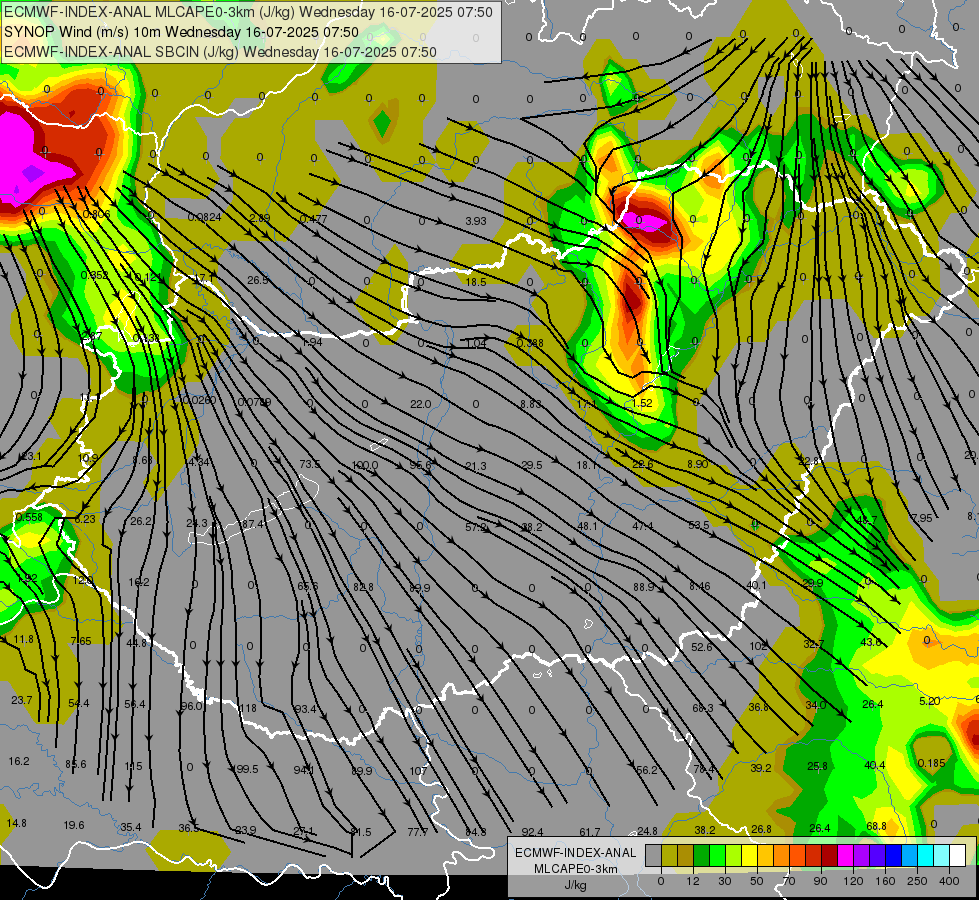
Task: Click the map value 22.0
Action: coord(420,404)
